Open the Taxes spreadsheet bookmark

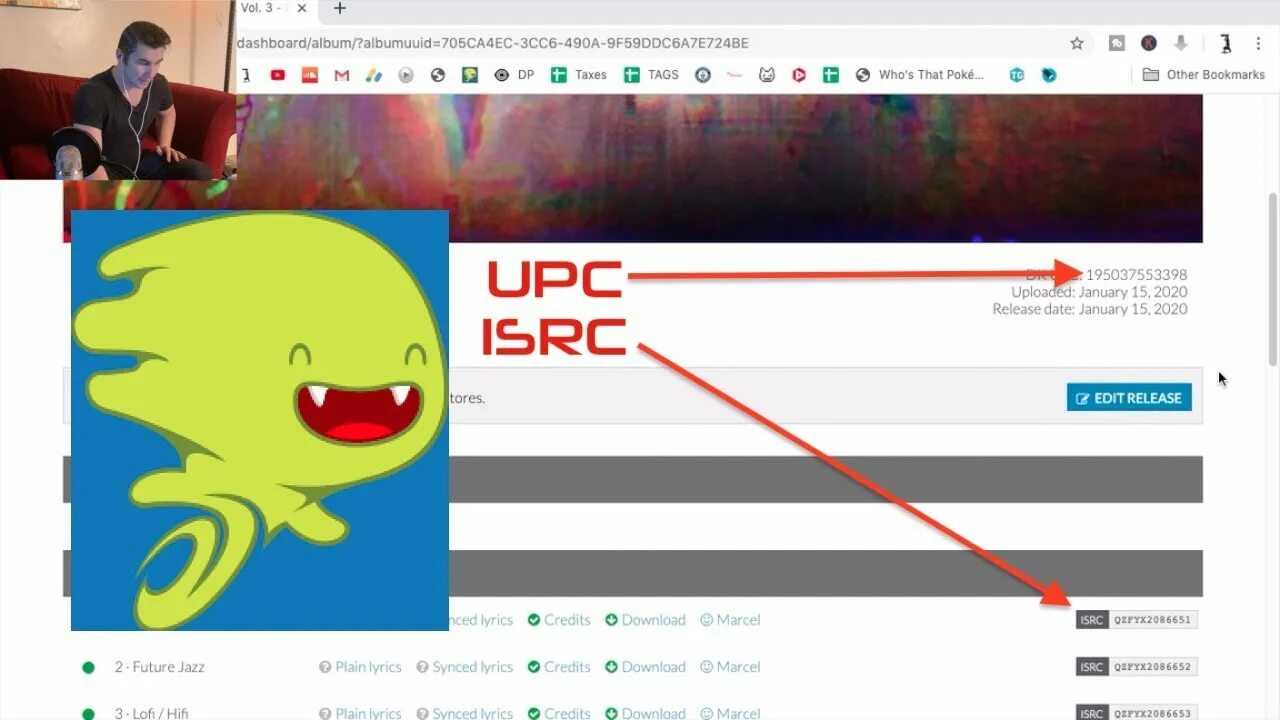pos(579,75)
